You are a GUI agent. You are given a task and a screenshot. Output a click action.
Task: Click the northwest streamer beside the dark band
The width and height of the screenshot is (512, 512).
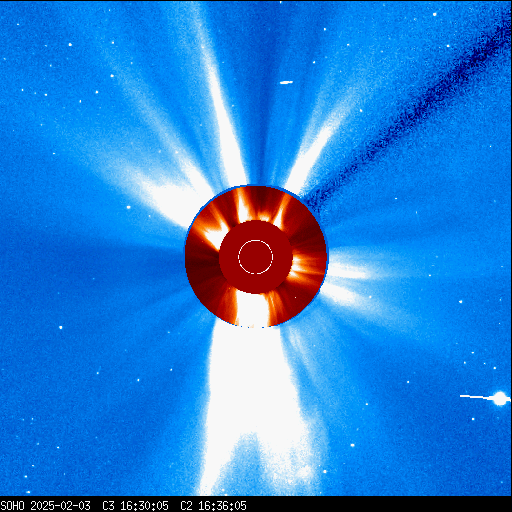[317, 143]
